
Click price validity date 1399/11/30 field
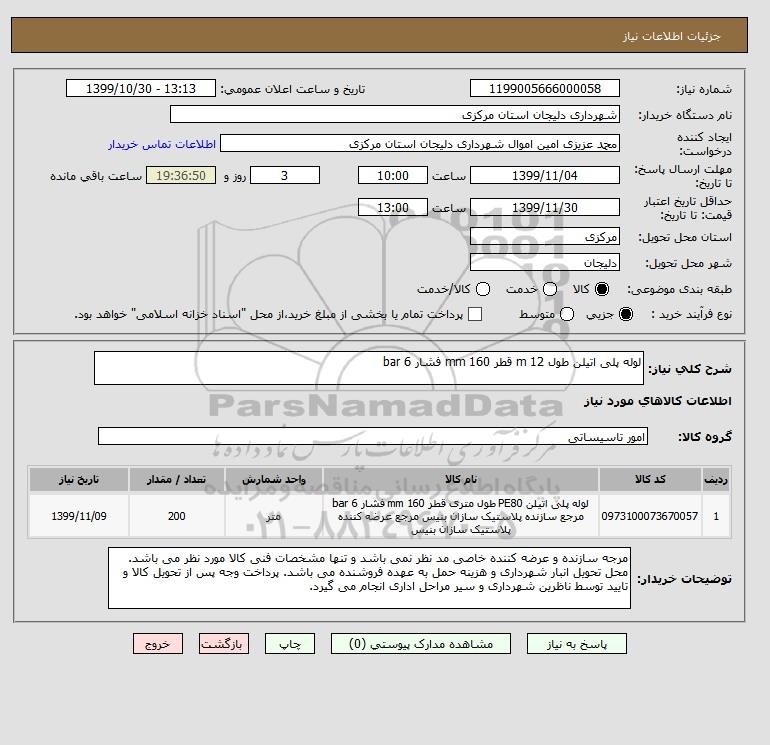(545, 207)
